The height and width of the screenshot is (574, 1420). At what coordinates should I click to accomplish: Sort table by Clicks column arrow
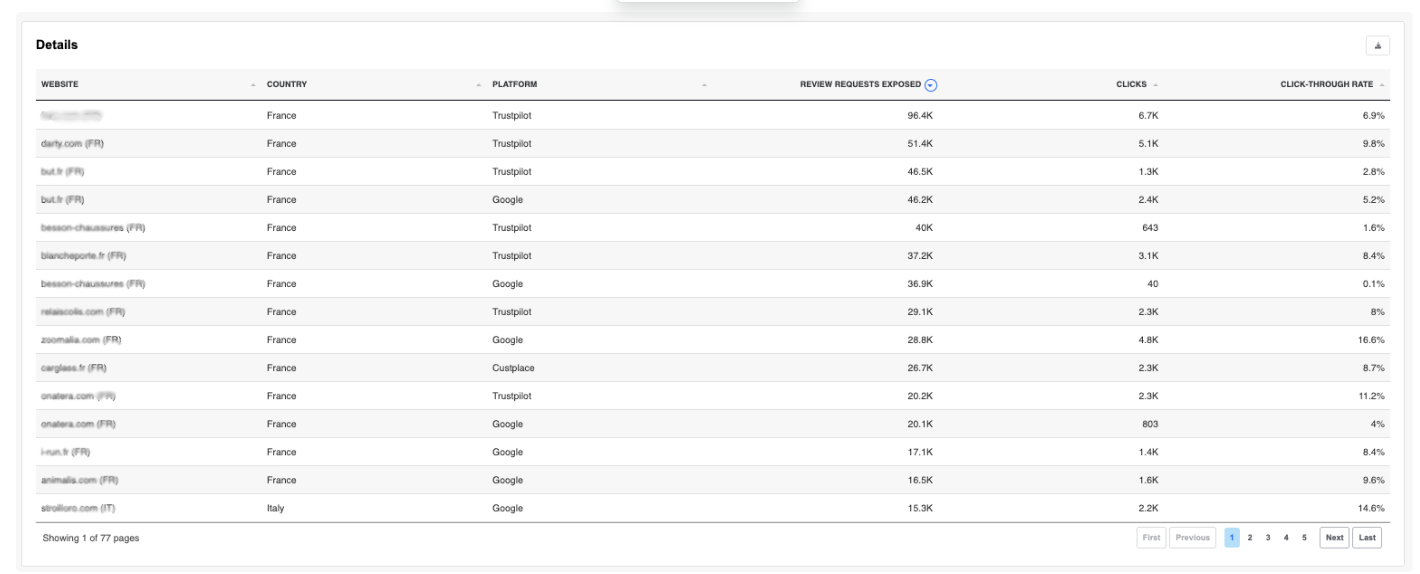point(1155,85)
